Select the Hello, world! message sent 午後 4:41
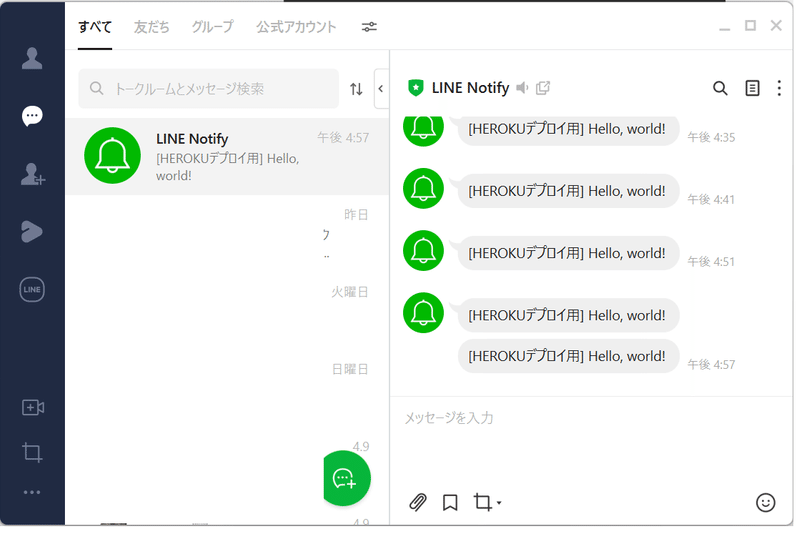This screenshot has width=800, height=539. (568, 191)
